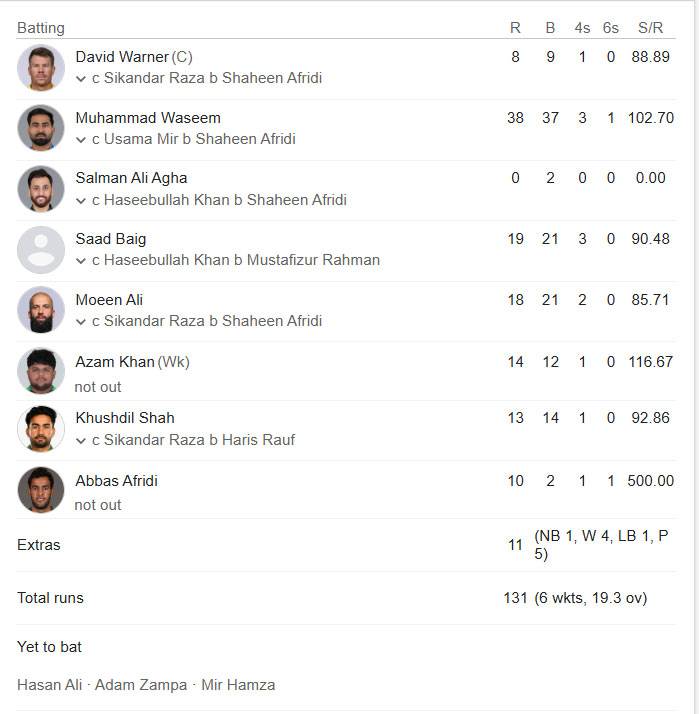Open Moeen Ali's player photo

41,310
